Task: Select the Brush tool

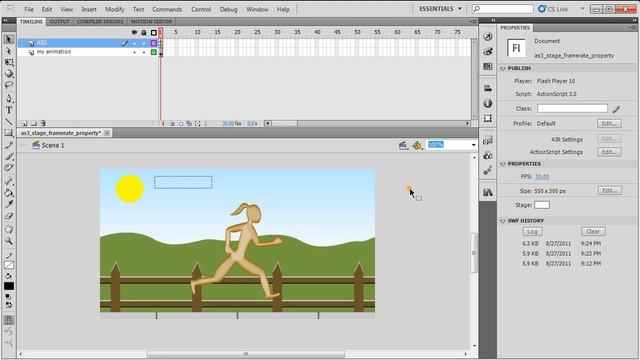Action: [x=9, y=156]
